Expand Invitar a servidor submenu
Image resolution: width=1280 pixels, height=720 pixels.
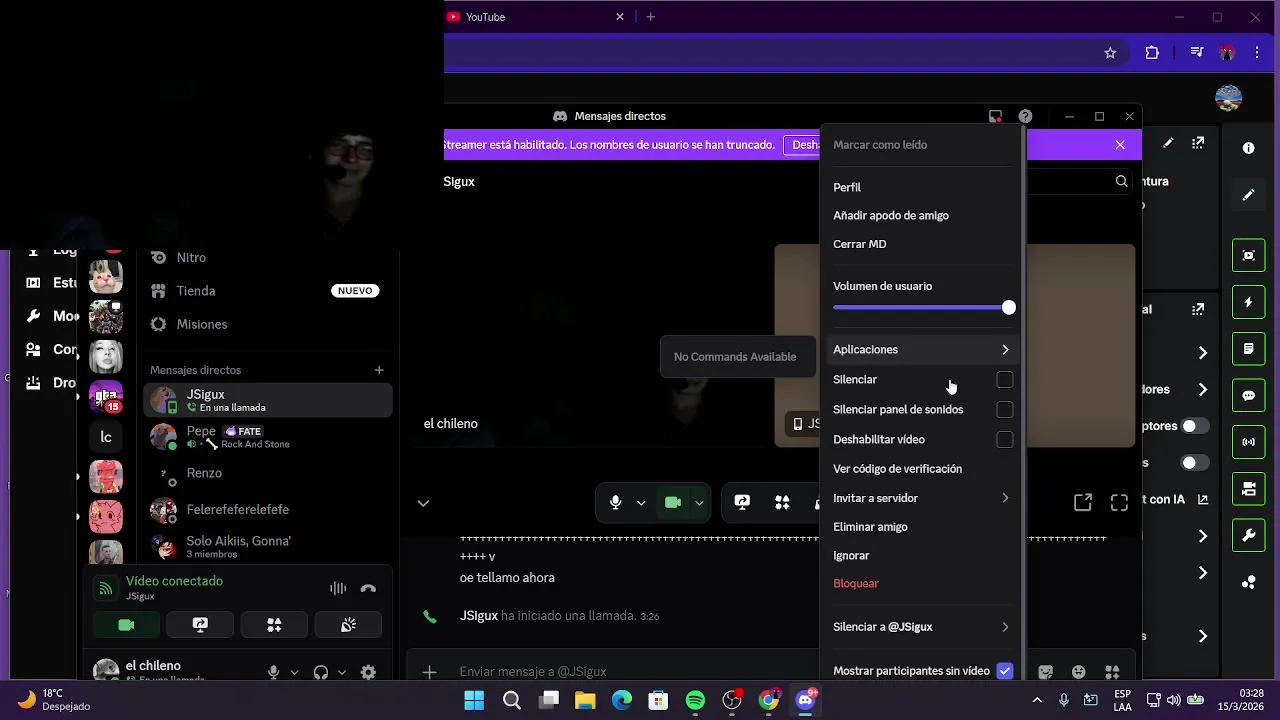pyautogui.click(x=921, y=498)
